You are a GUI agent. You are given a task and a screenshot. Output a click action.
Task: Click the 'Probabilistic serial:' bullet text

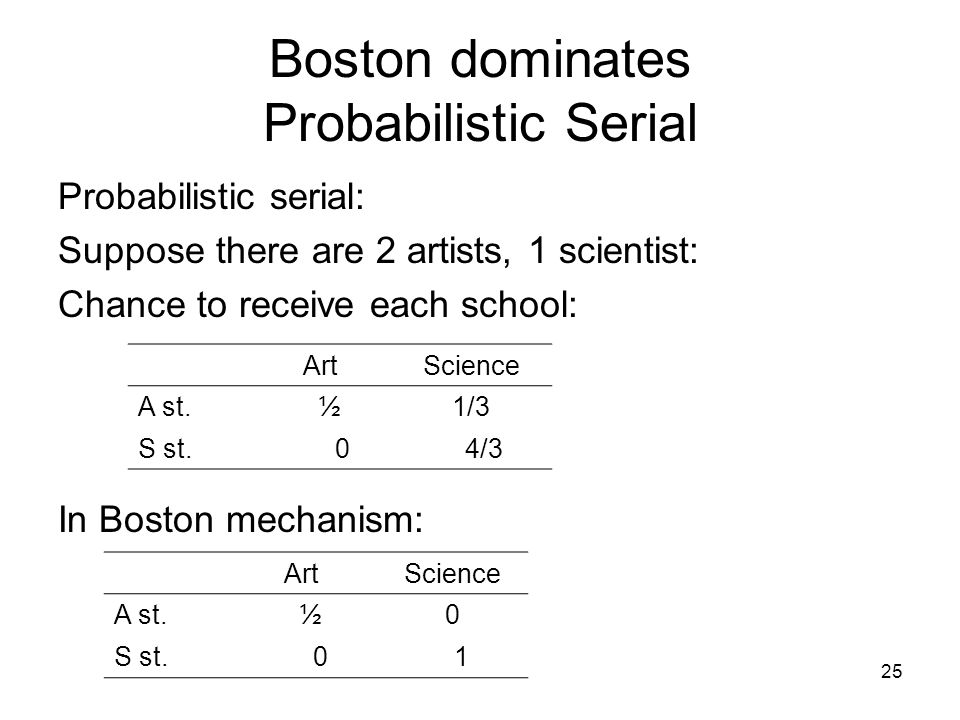click(x=211, y=197)
